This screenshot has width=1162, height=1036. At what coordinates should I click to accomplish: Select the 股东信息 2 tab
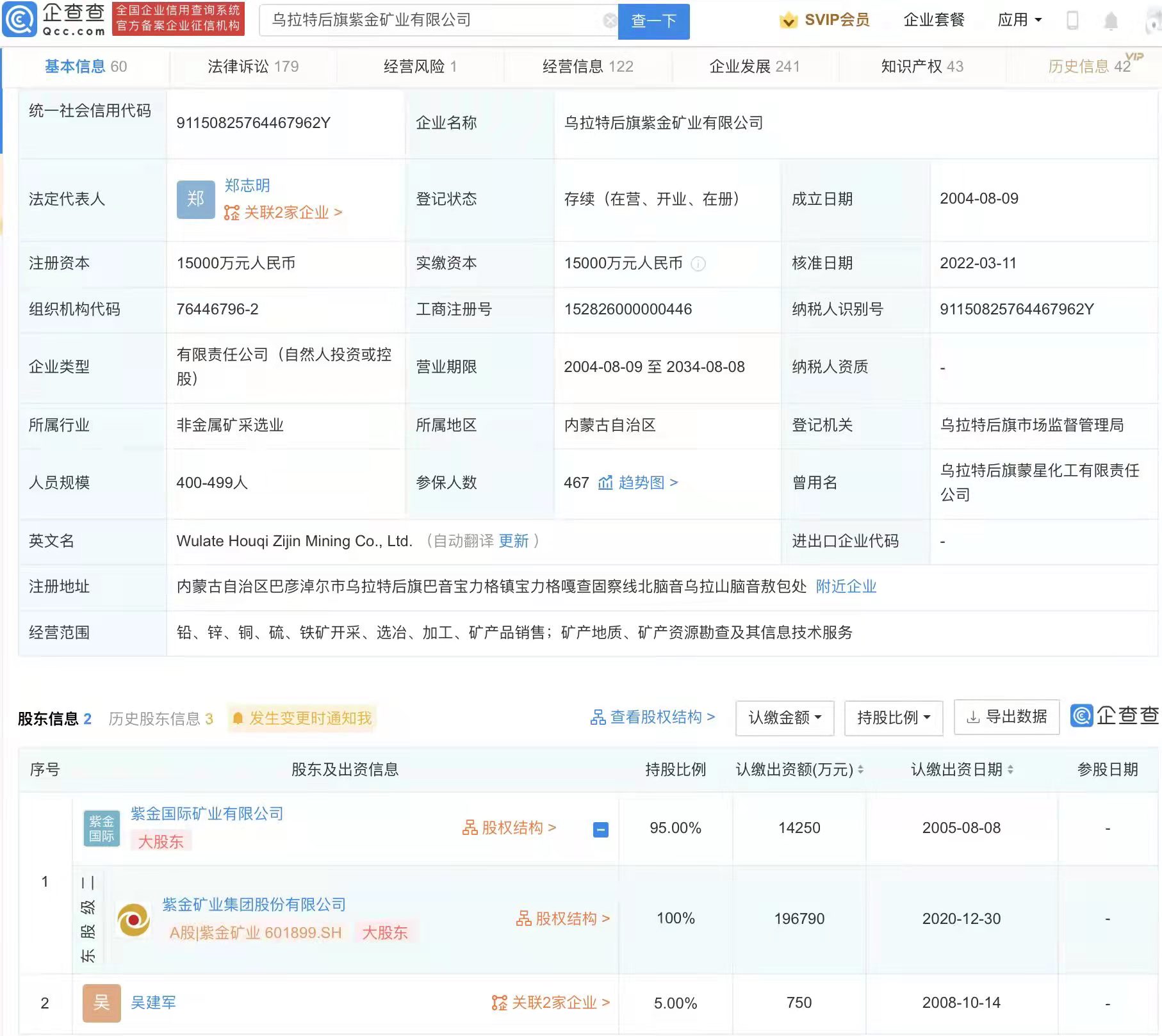pos(54,719)
